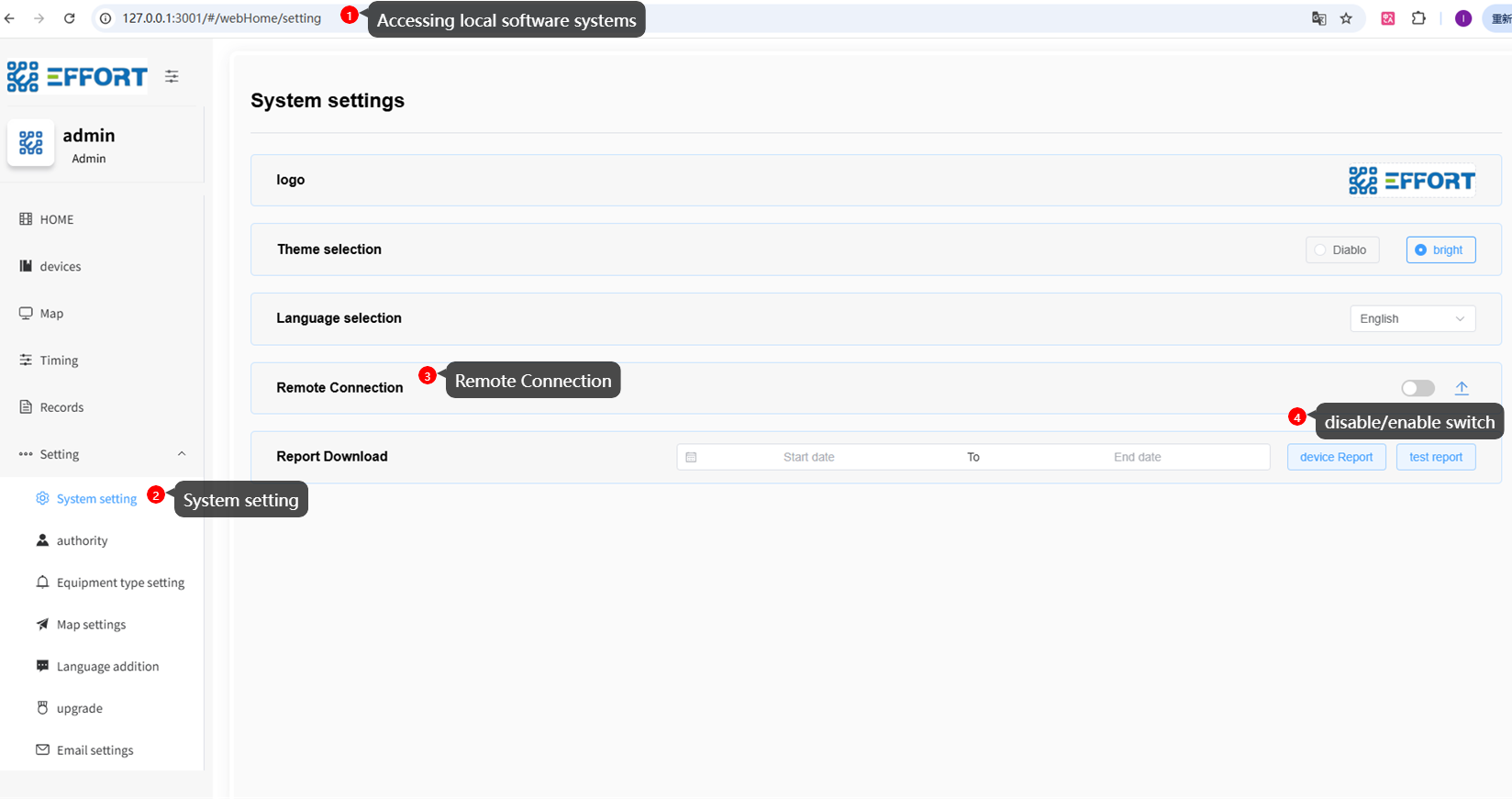Click the calendar icon in date range field
This screenshot has height=799, width=1512.
691,457
